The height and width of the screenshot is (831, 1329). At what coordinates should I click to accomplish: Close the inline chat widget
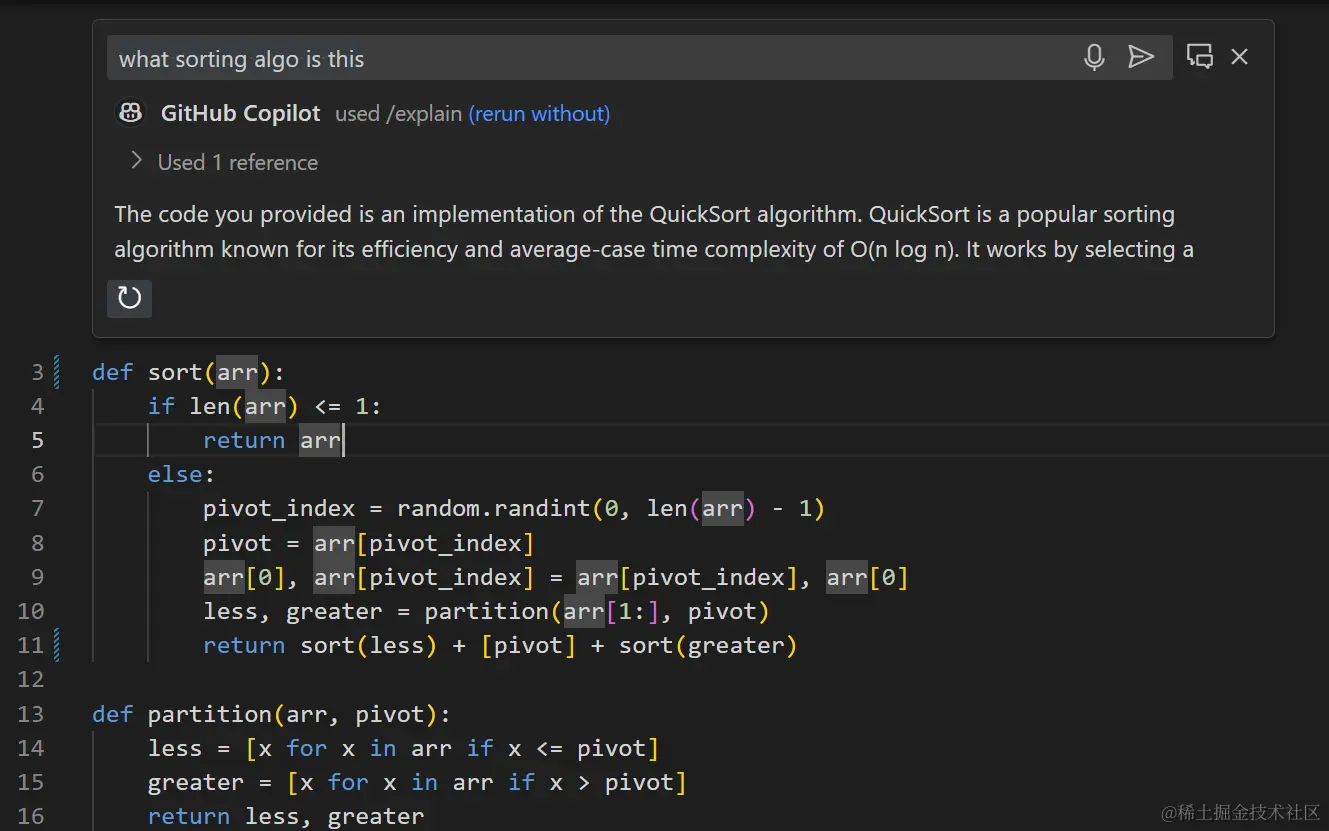(1239, 57)
